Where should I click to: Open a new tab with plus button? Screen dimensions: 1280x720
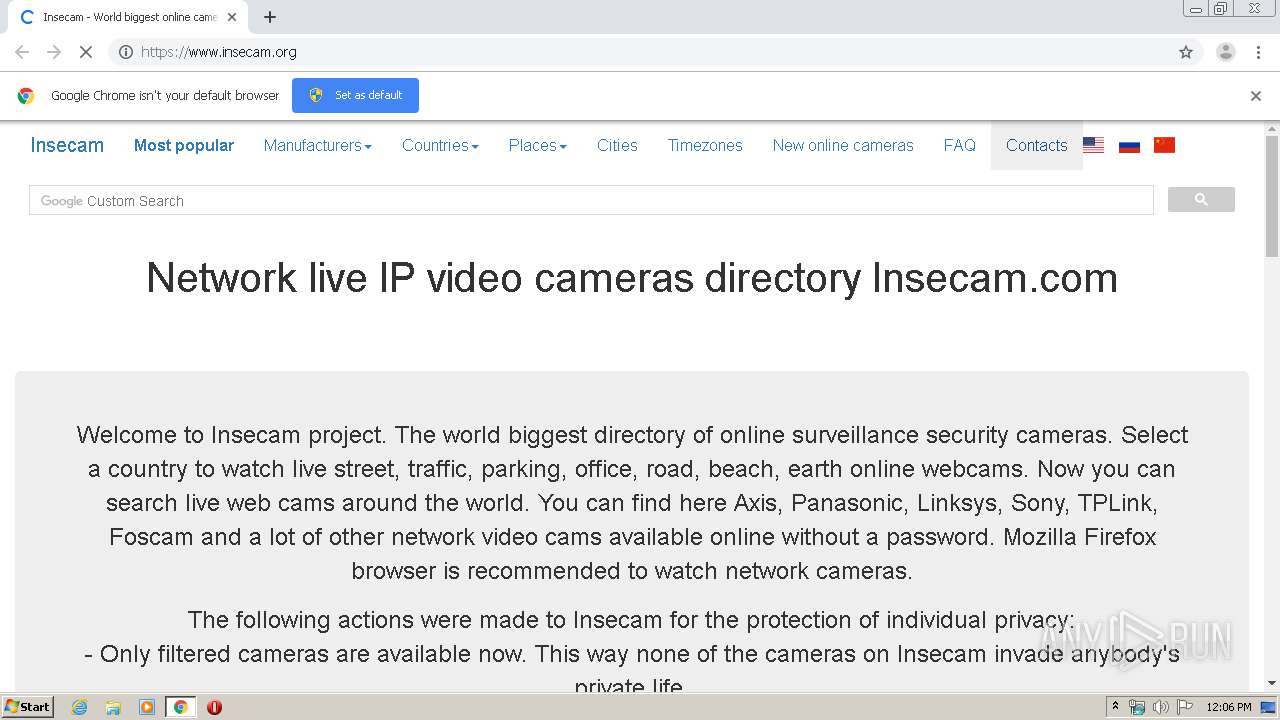click(x=270, y=17)
